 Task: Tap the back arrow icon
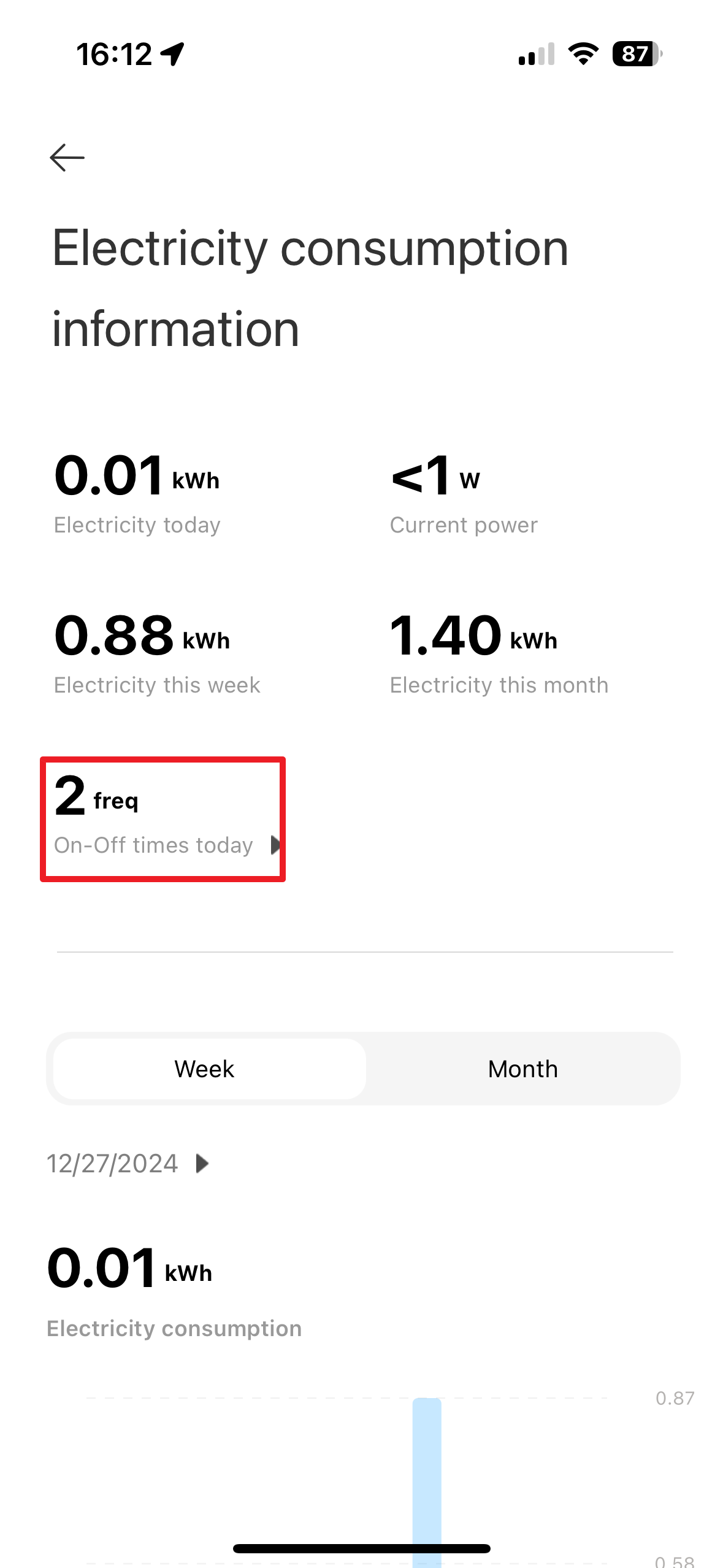click(x=67, y=158)
